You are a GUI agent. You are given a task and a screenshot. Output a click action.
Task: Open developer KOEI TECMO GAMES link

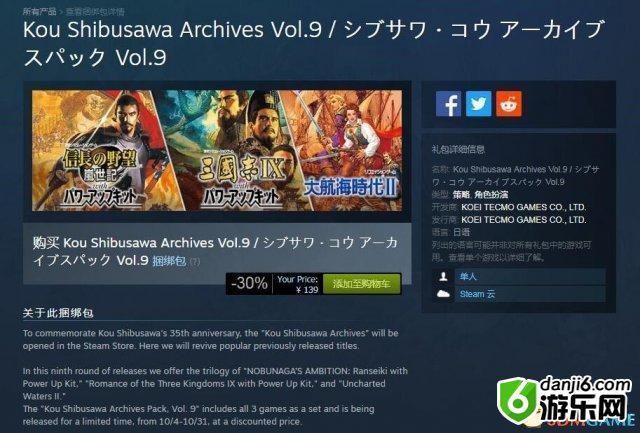[524, 207]
